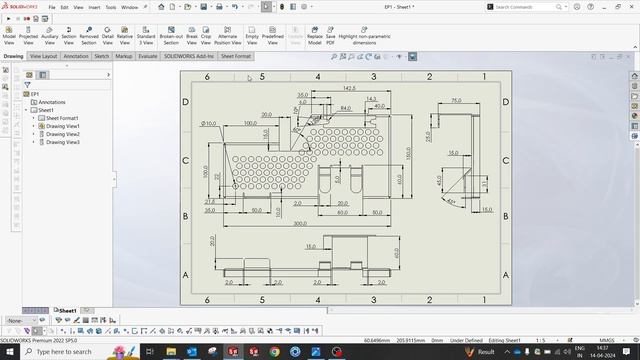Open the notification center icon
Viewport: 640px width, 360px height.
click(x=626, y=351)
